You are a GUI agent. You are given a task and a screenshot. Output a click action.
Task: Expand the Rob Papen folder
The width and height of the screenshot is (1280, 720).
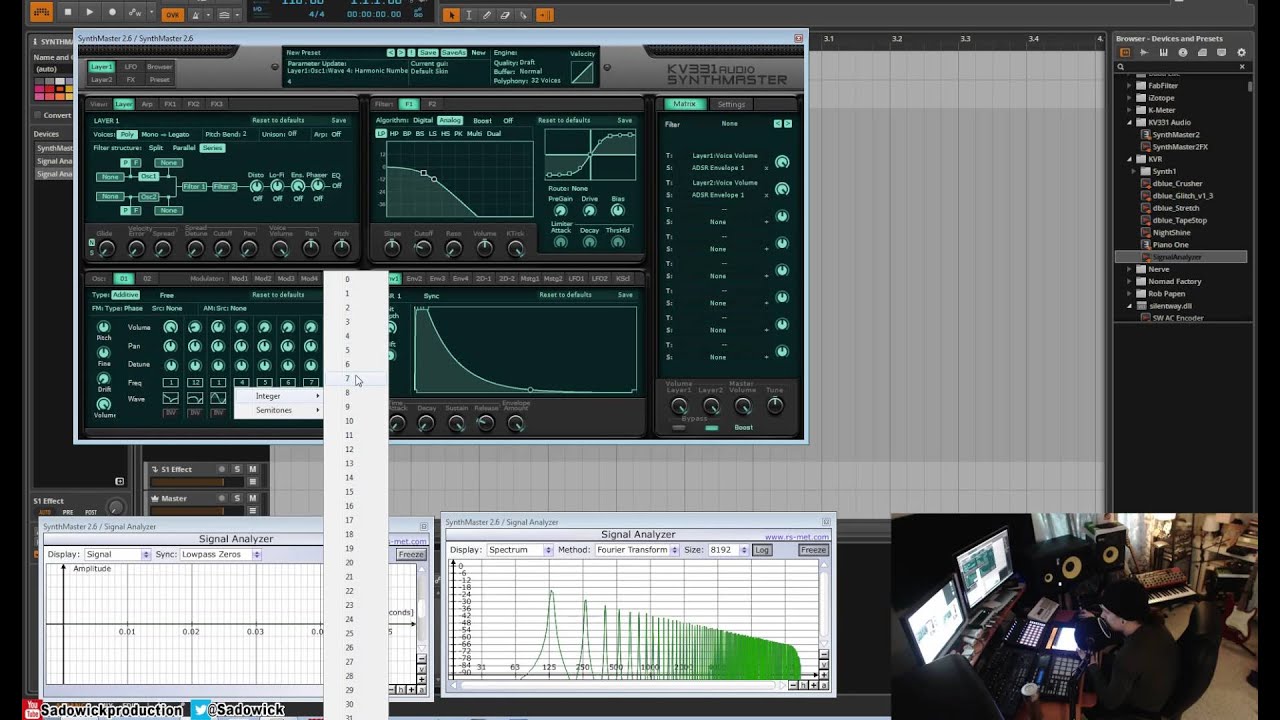pos(1130,294)
